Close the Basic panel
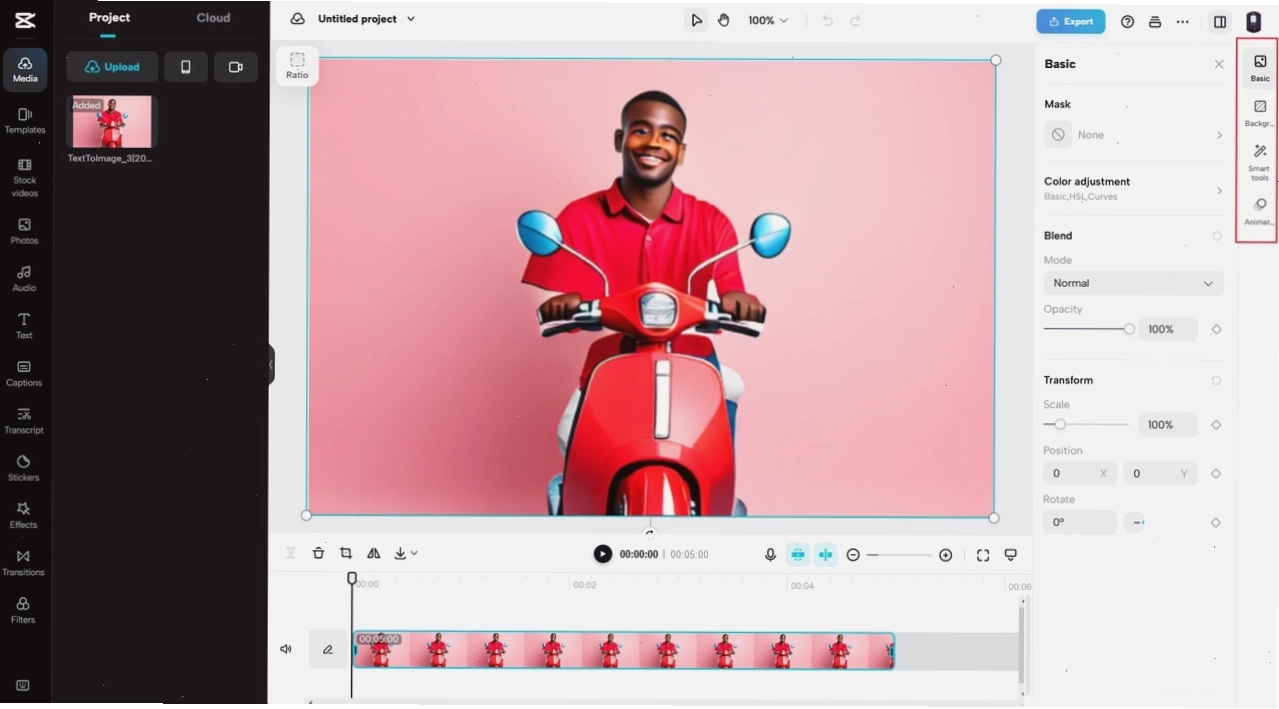This screenshot has width=1279, height=709. click(x=1219, y=64)
